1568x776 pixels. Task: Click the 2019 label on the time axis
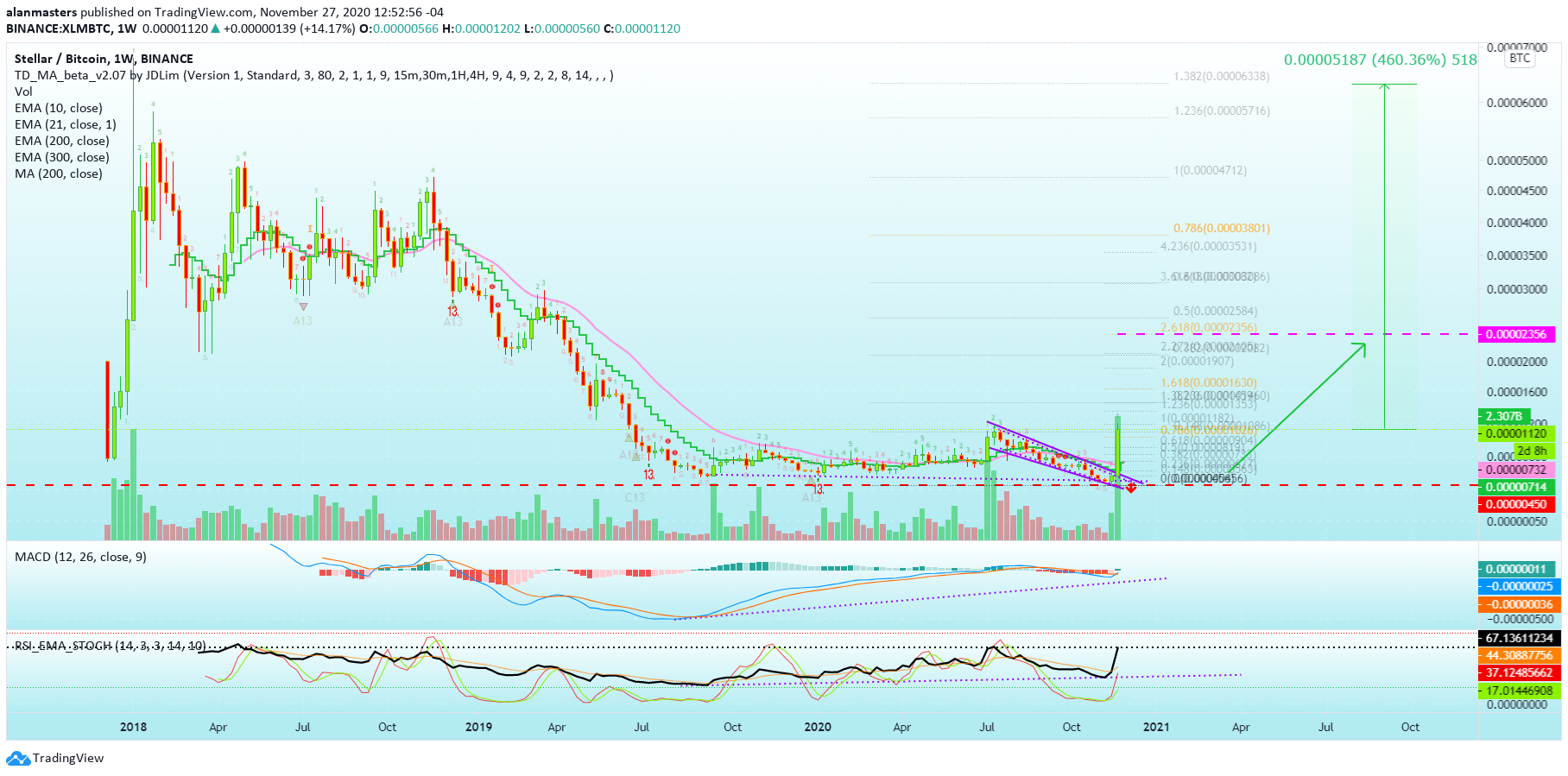[478, 727]
